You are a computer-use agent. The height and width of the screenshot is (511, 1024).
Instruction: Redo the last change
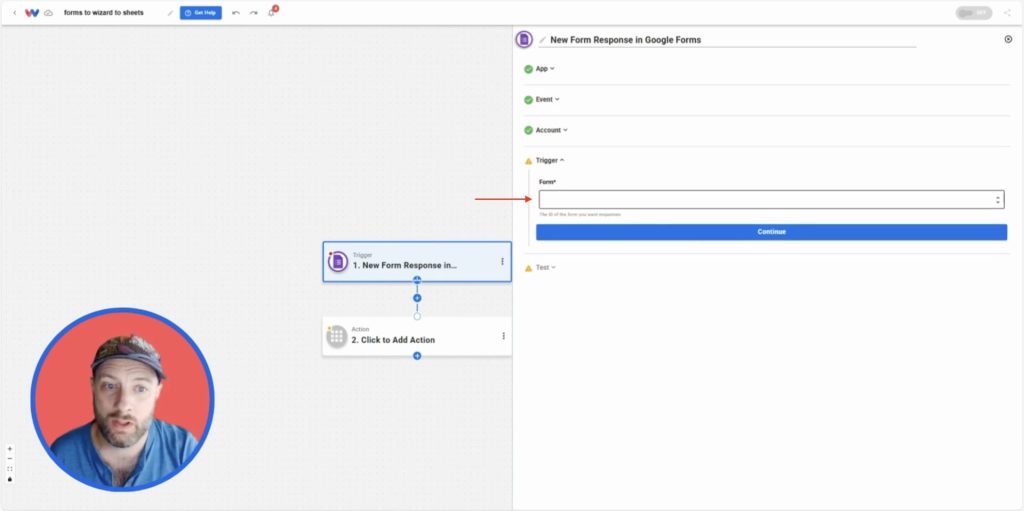pos(253,12)
